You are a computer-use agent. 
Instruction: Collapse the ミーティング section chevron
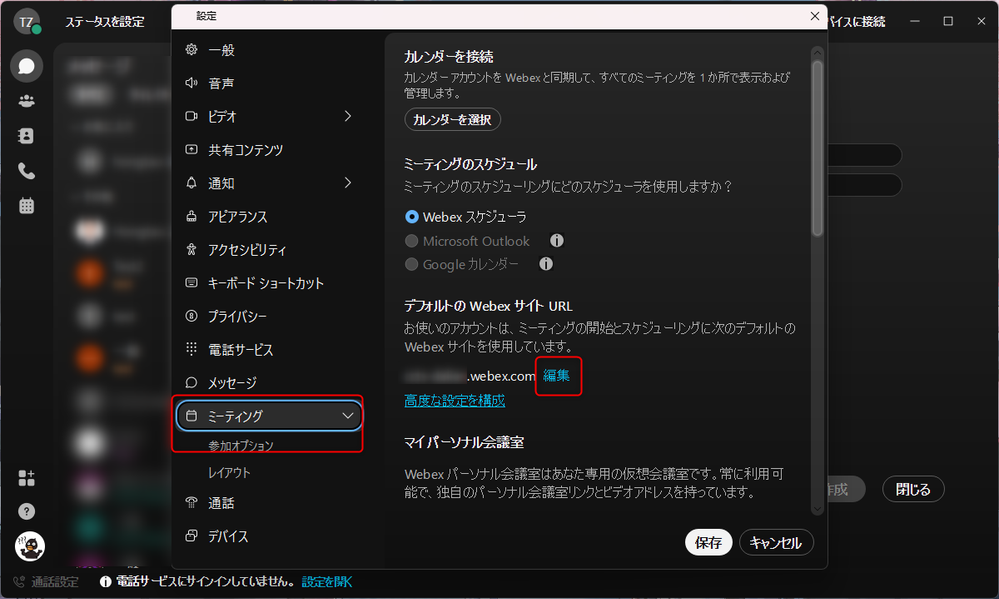pyautogui.click(x=348, y=415)
